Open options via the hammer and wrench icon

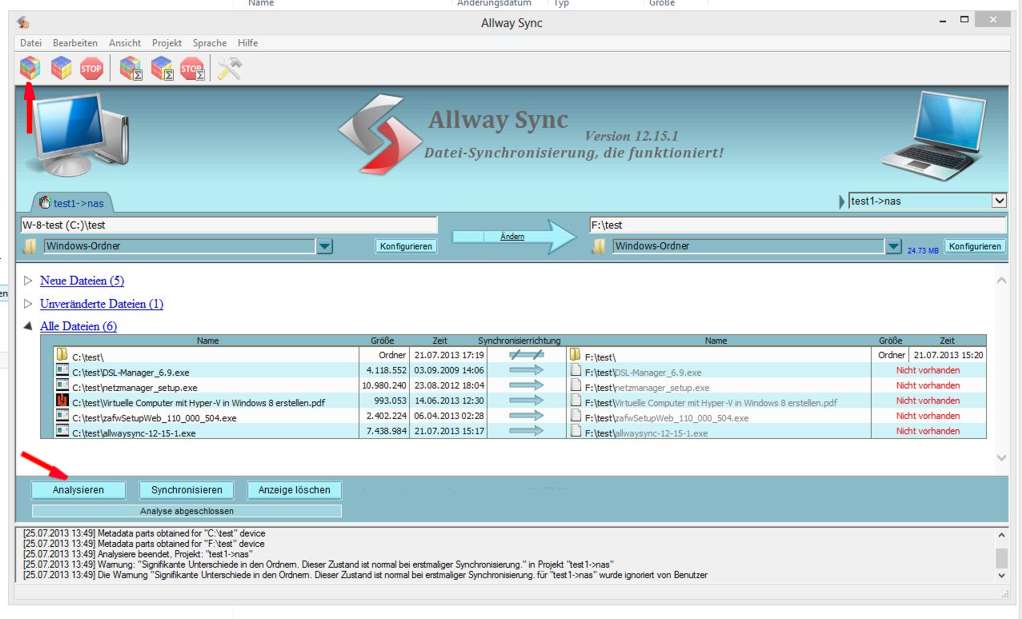click(x=229, y=68)
